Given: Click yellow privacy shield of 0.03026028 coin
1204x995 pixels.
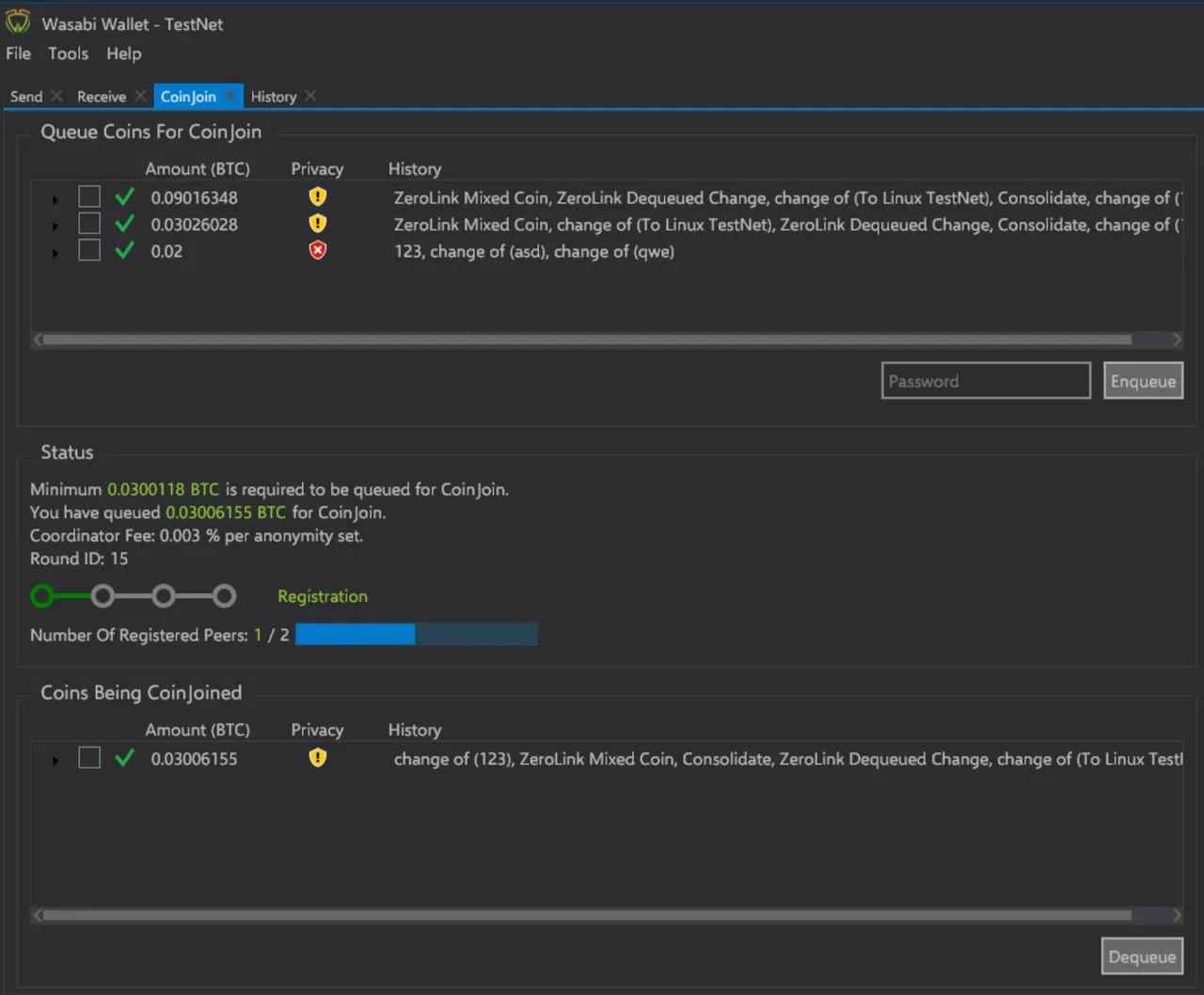Looking at the screenshot, I should 318,224.
